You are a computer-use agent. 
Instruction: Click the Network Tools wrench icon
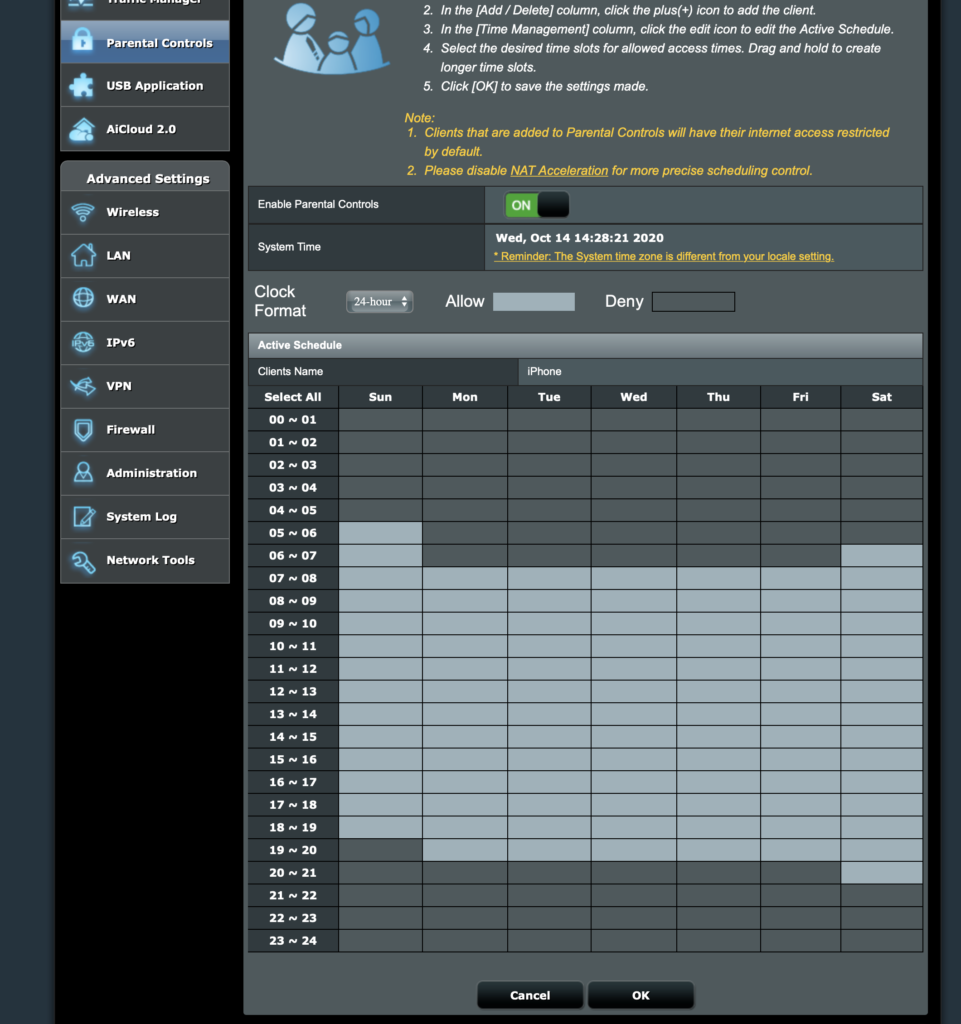[83, 560]
